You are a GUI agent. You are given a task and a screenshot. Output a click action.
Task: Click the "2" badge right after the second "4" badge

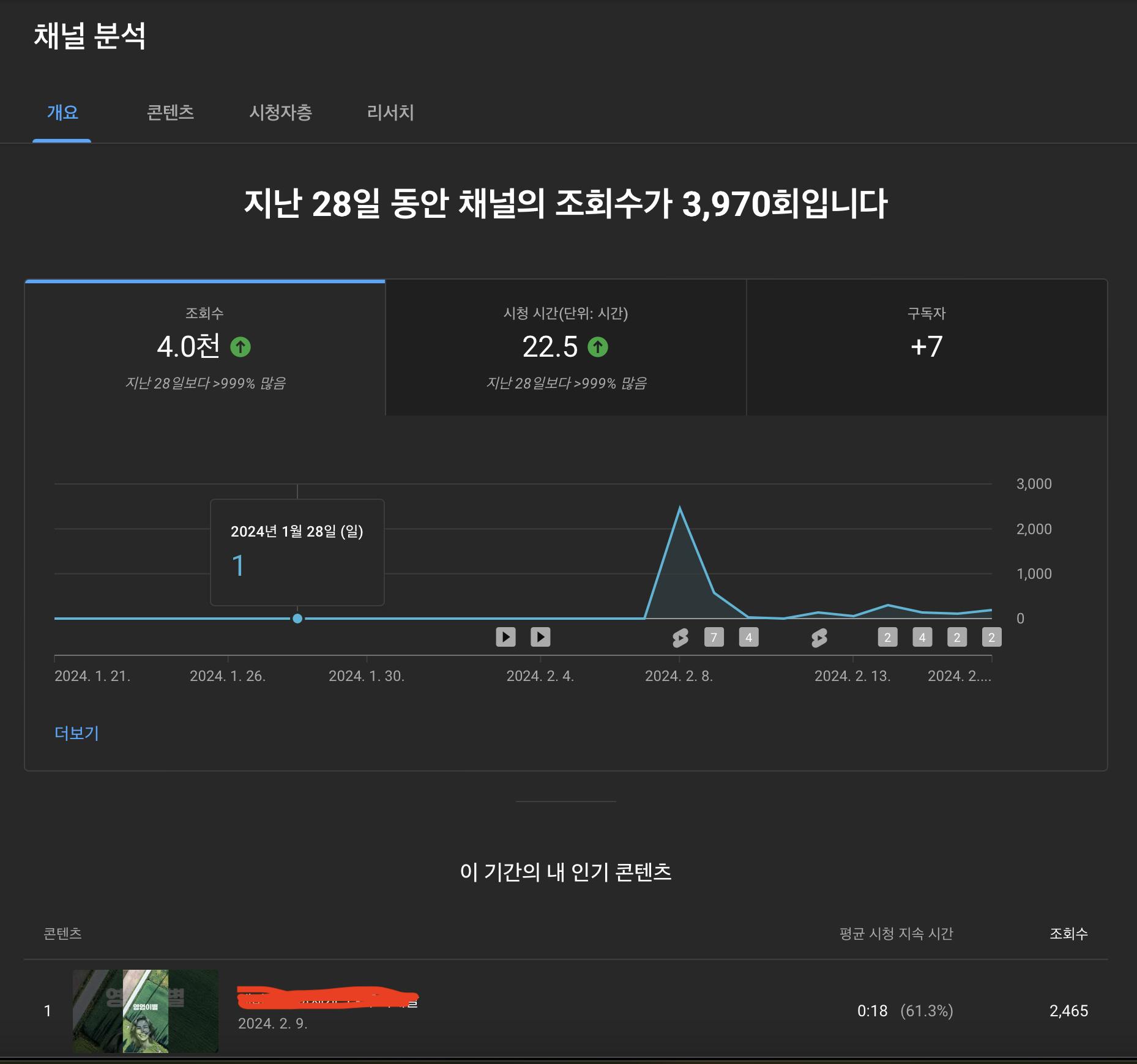pos(957,638)
